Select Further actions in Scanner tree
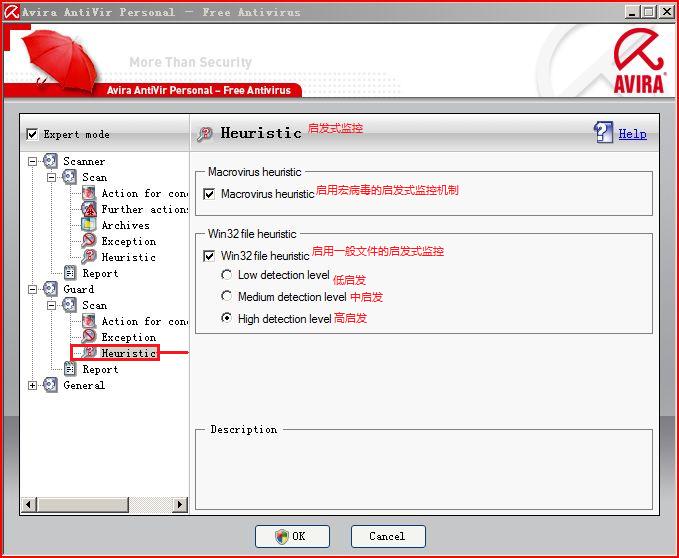Image resolution: width=679 pixels, height=558 pixels. (145, 209)
